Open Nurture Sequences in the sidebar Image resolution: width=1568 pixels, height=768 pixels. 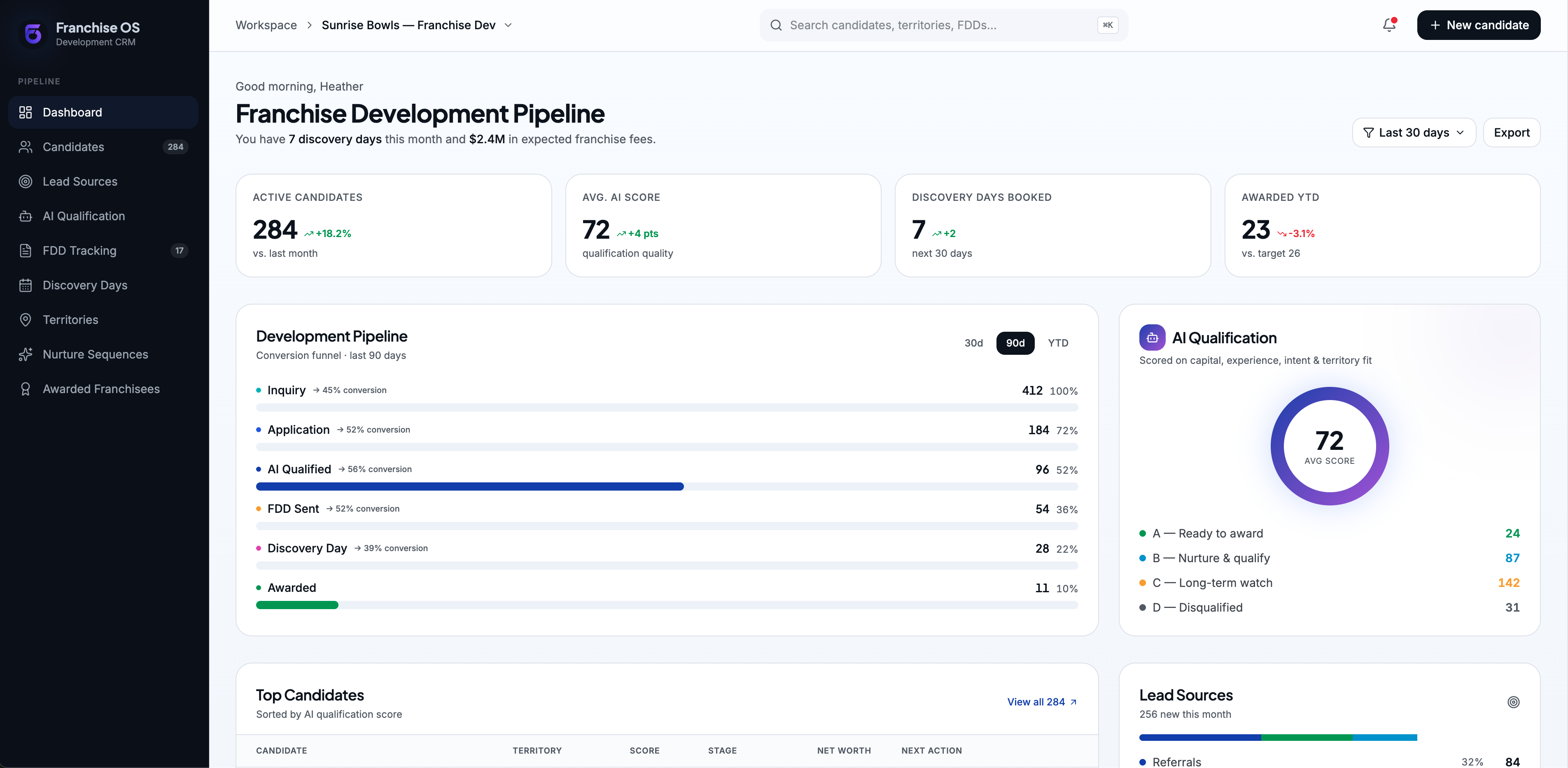point(103,354)
